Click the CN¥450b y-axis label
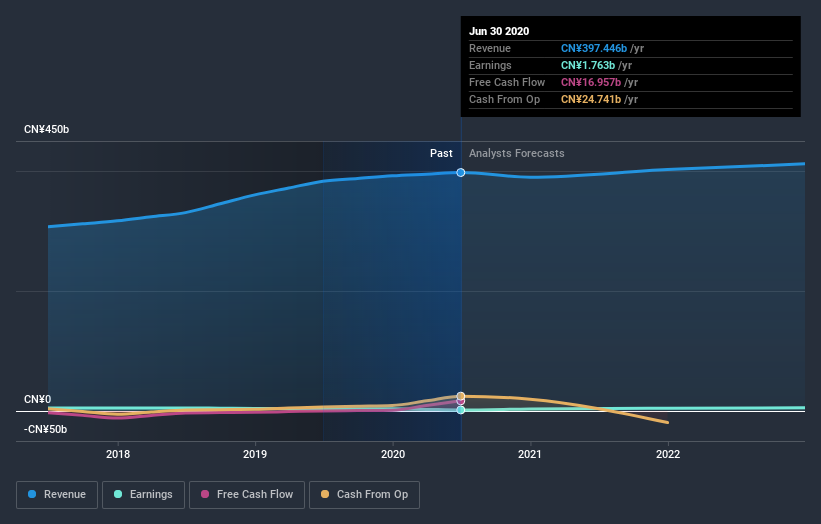Viewport: 821px width, 524px height. click(x=47, y=129)
